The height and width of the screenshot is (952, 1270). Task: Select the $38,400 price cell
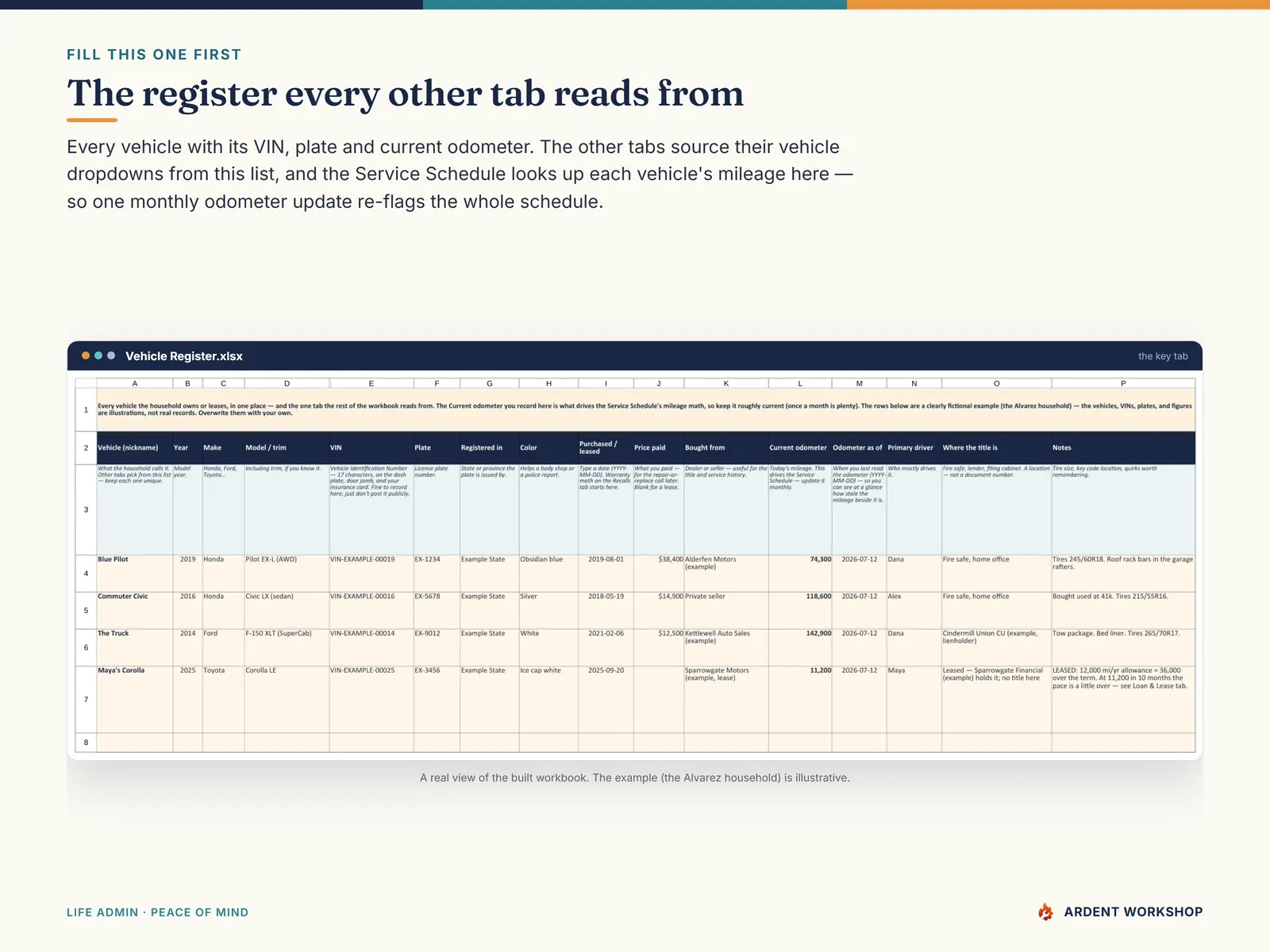coord(659,573)
